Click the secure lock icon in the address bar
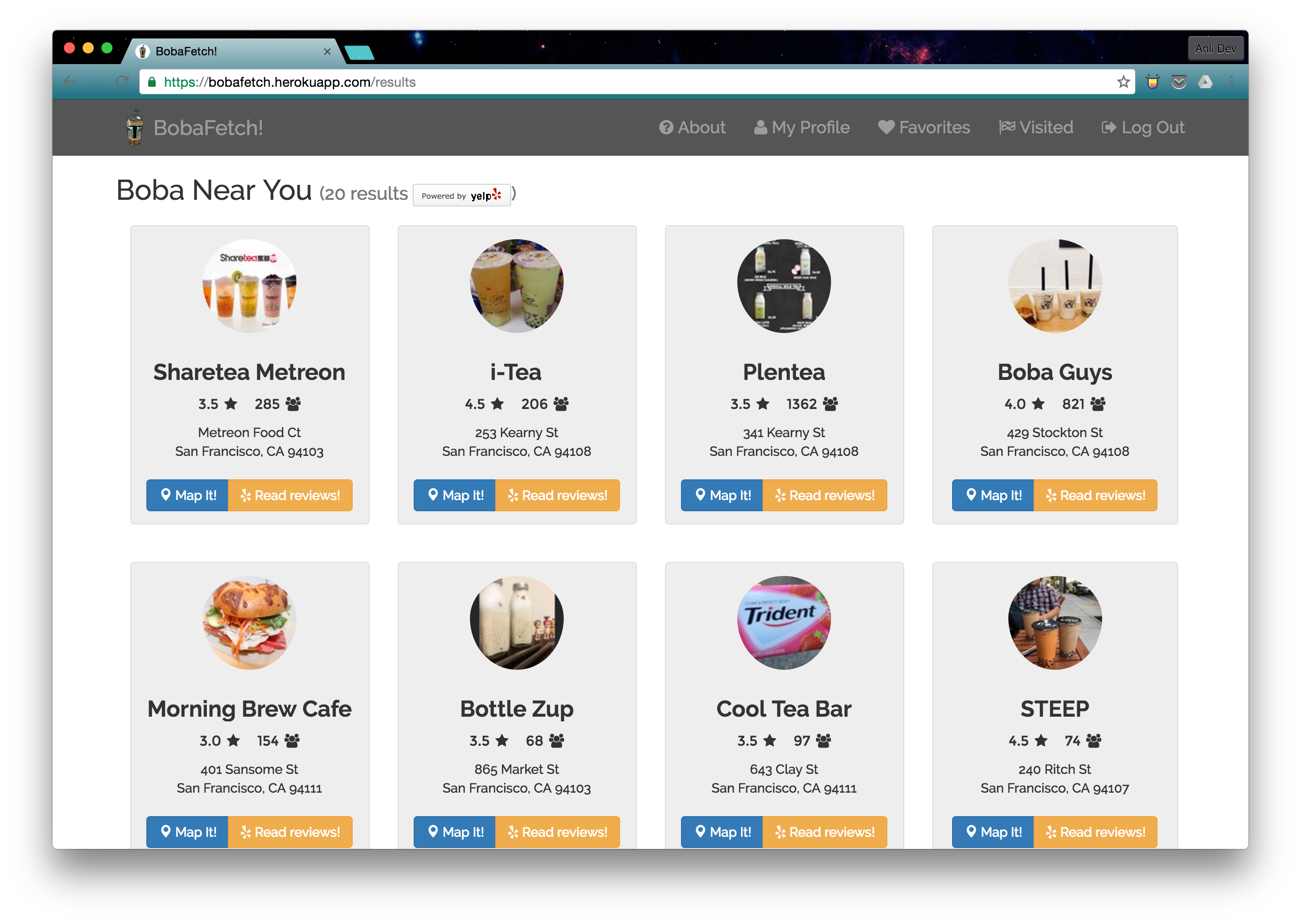1301x924 pixels. tap(152, 82)
